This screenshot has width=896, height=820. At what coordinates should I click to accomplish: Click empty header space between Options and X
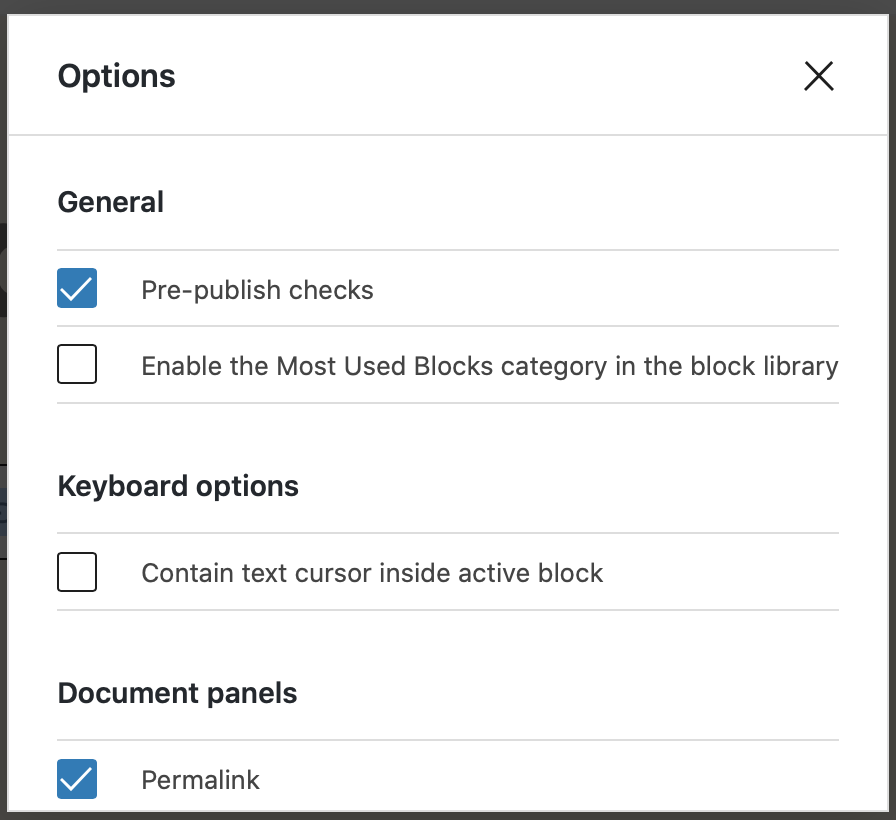[x=480, y=76]
